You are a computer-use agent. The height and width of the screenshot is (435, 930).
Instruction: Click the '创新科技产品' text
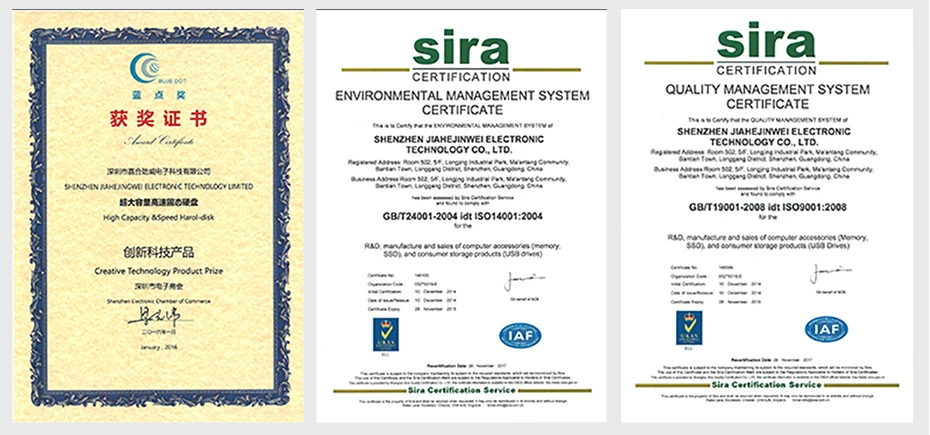(x=159, y=253)
